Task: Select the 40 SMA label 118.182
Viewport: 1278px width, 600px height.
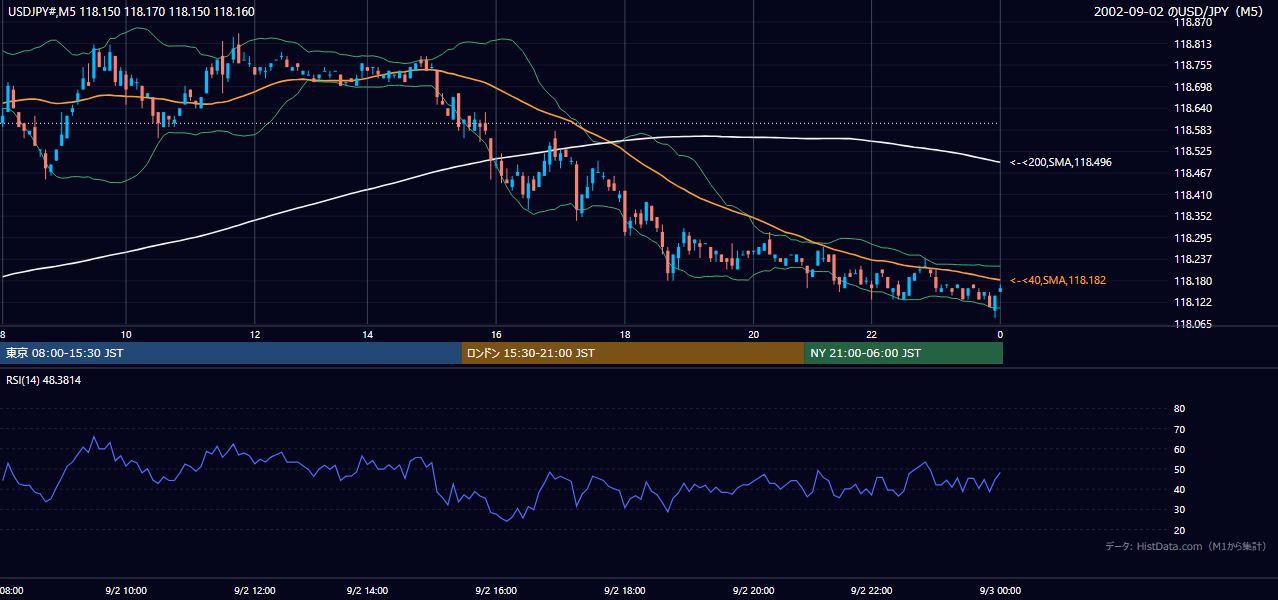Action: tap(1058, 281)
